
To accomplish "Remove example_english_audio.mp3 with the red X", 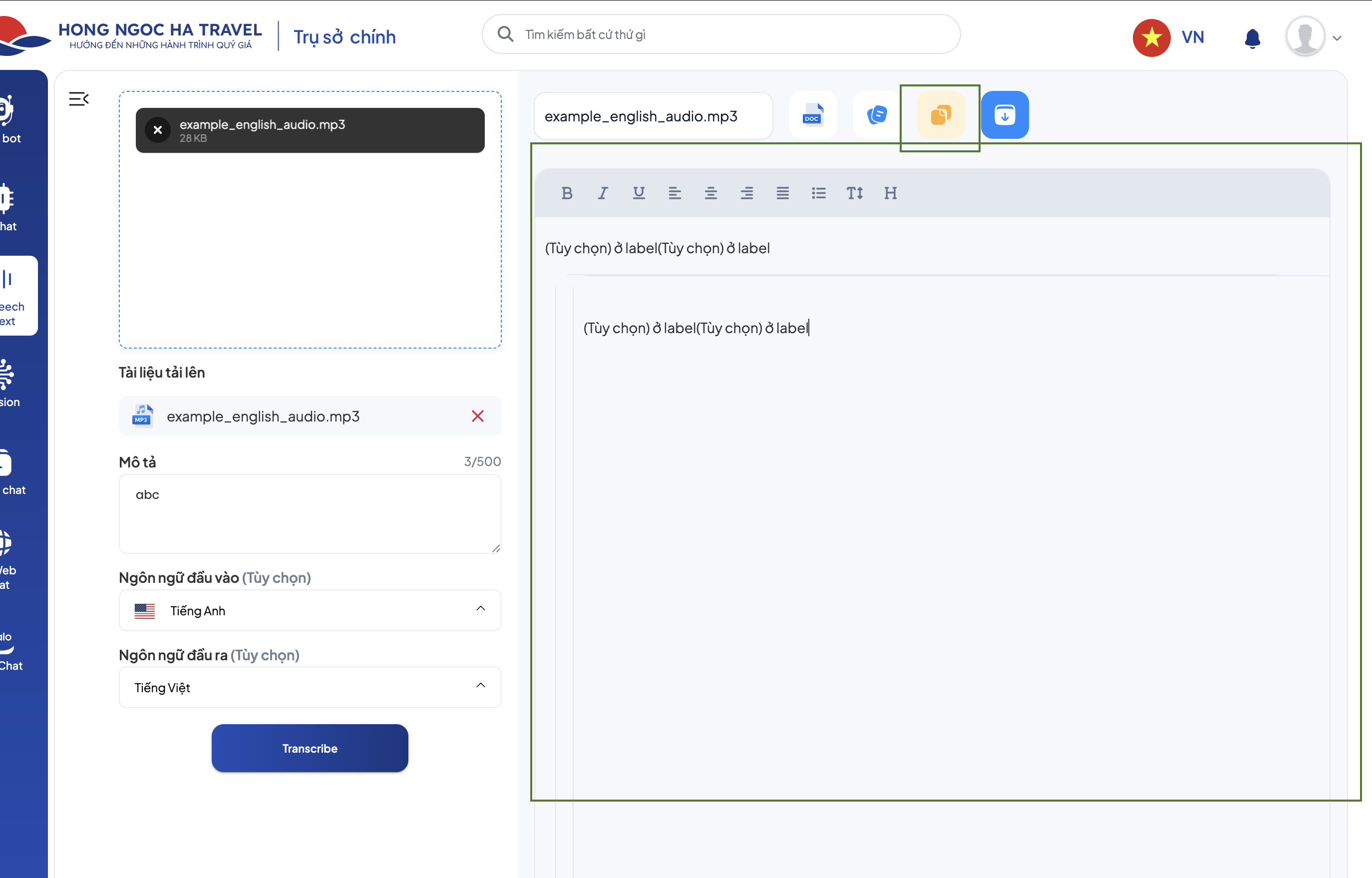I will point(477,416).
